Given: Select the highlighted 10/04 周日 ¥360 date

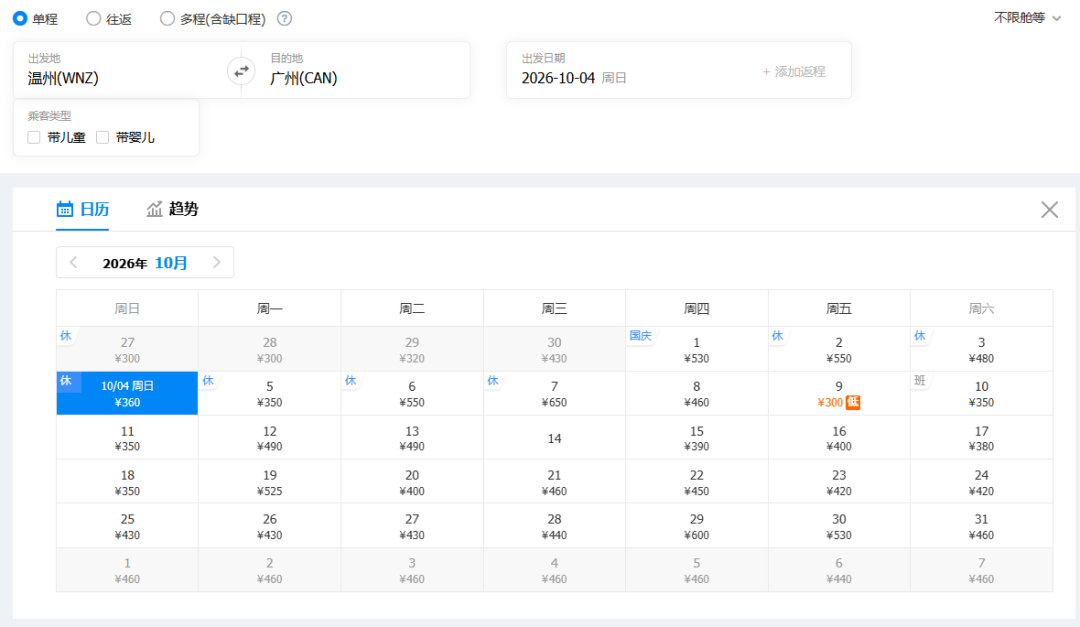Looking at the screenshot, I should click(127, 393).
